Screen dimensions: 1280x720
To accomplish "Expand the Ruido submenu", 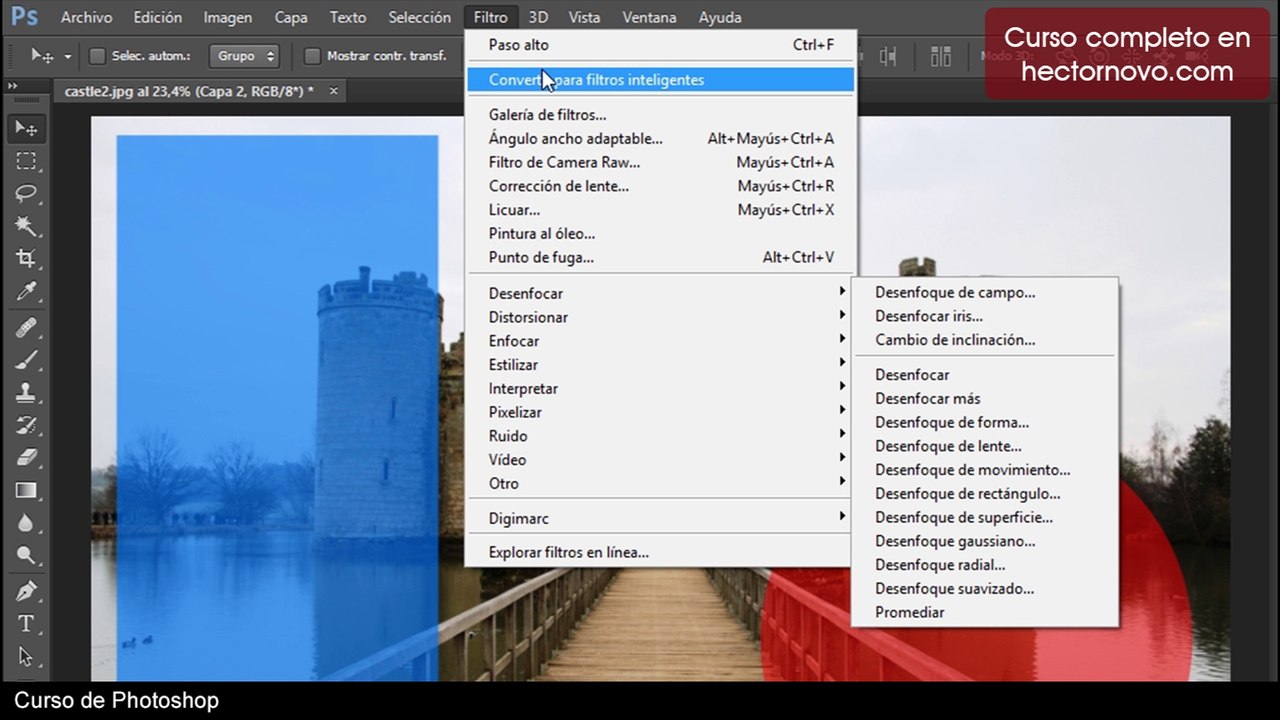I will 660,436.
